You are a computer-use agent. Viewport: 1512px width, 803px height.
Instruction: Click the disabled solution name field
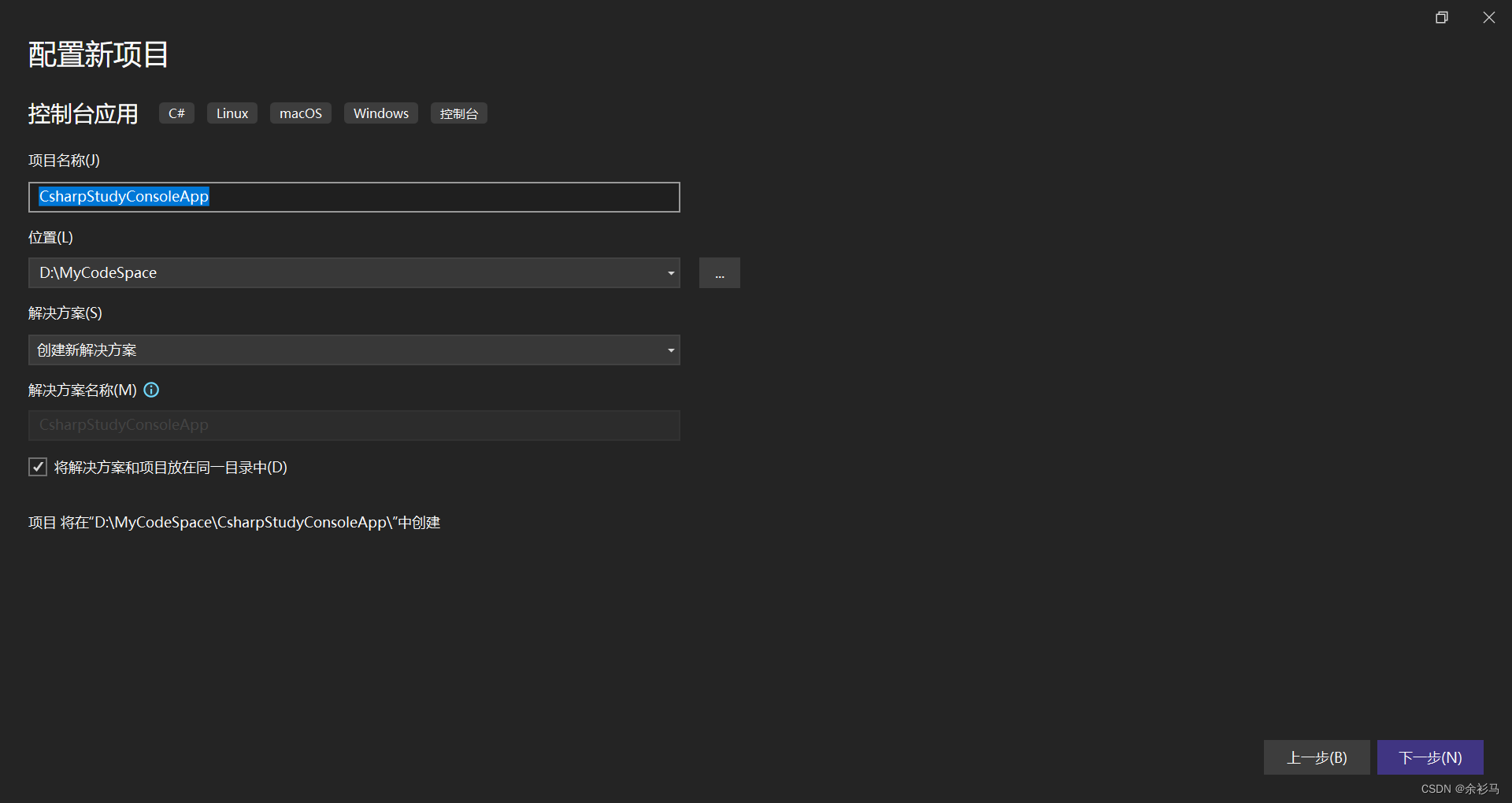[x=354, y=425]
